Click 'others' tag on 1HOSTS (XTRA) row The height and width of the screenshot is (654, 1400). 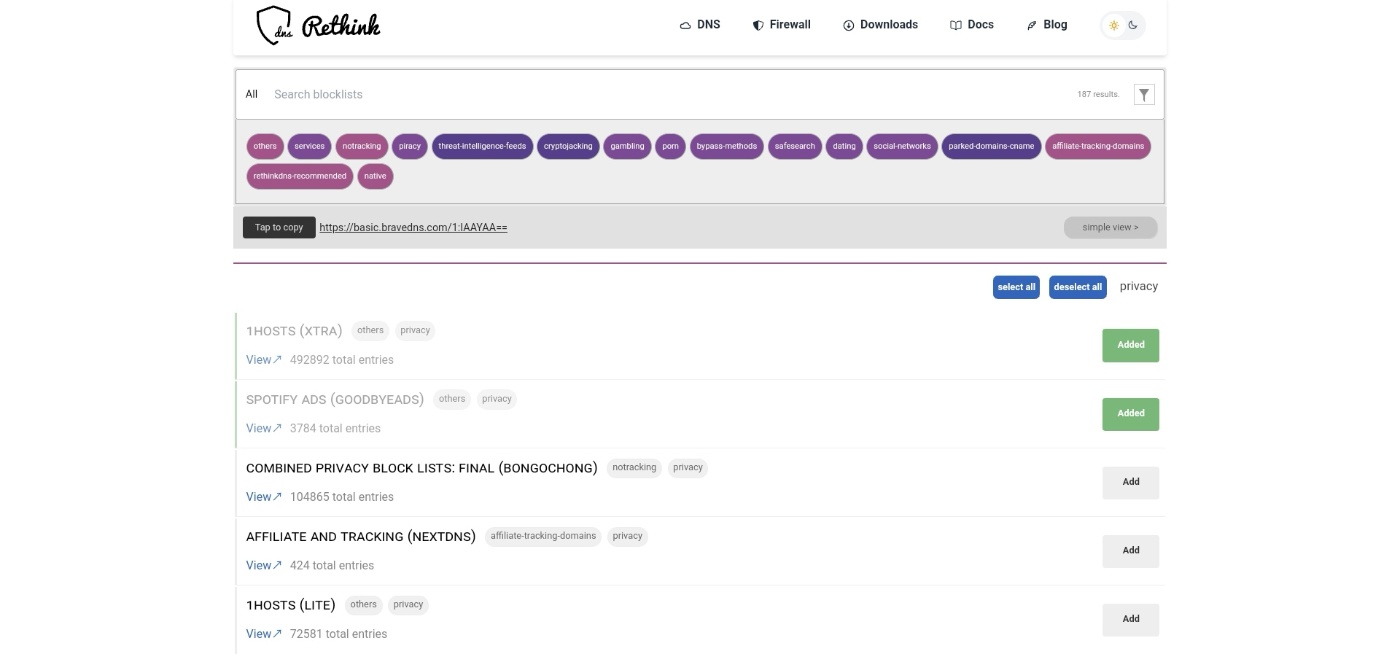pyautogui.click(x=370, y=330)
